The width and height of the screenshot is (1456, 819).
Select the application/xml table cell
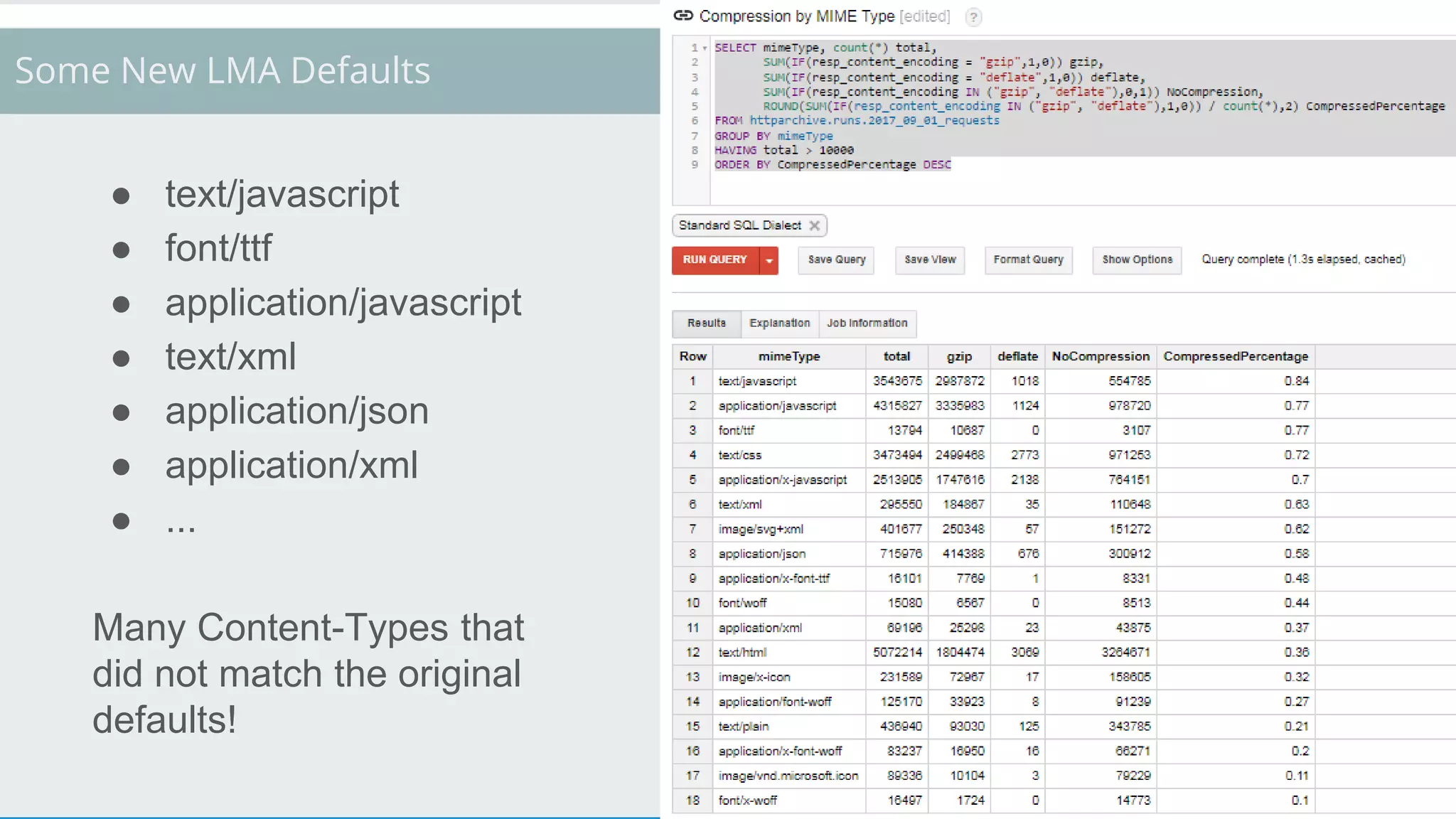tap(789, 628)
